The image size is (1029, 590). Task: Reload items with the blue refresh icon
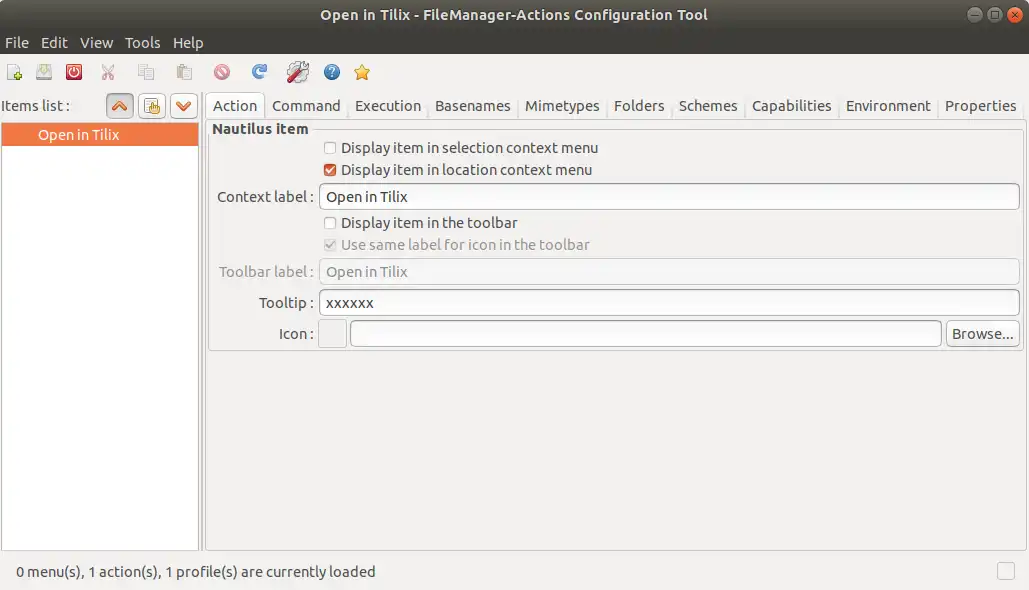260,72
